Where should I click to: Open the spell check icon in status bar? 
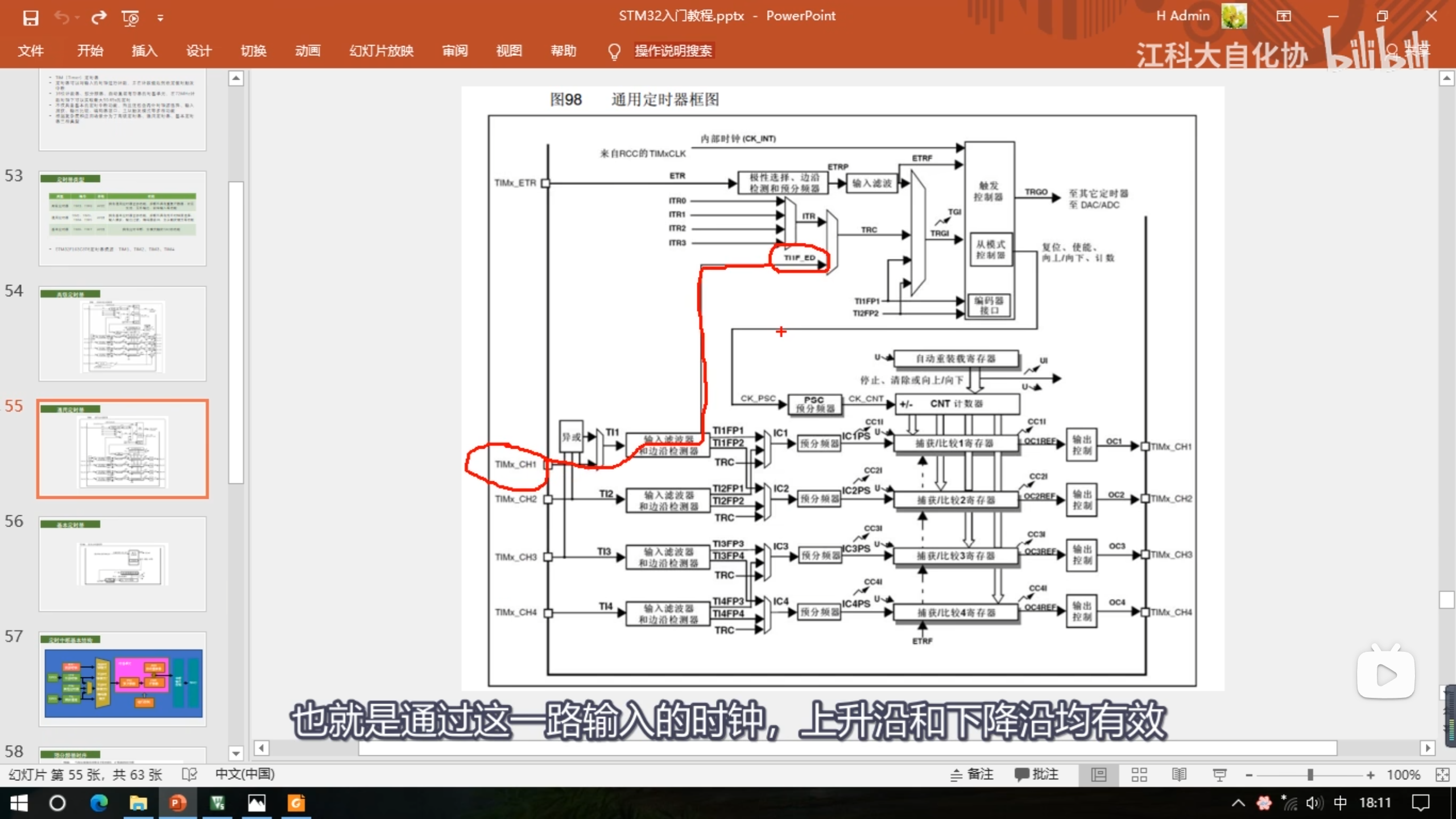189,774
